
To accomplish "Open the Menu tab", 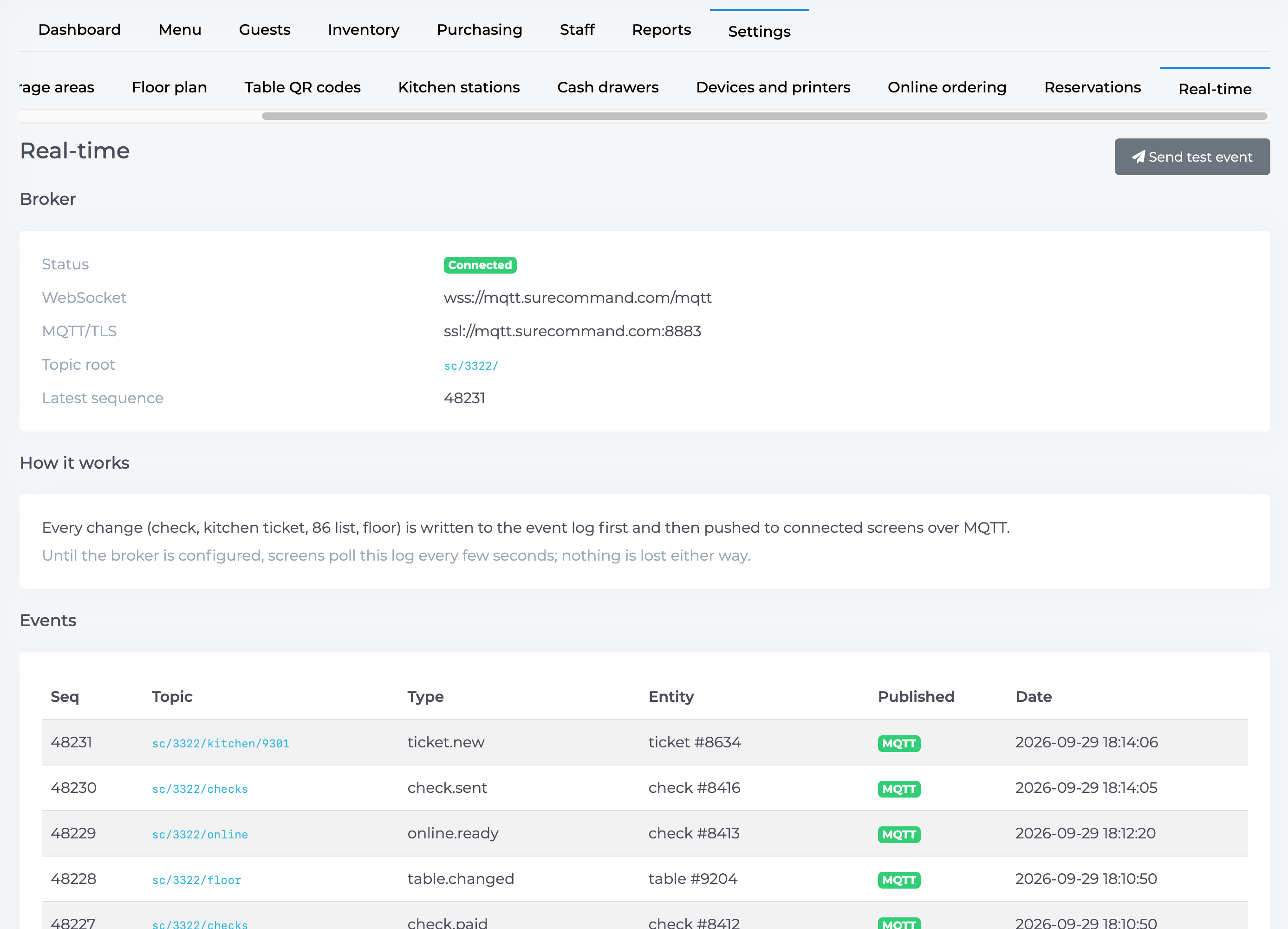I will click(180, 30).
